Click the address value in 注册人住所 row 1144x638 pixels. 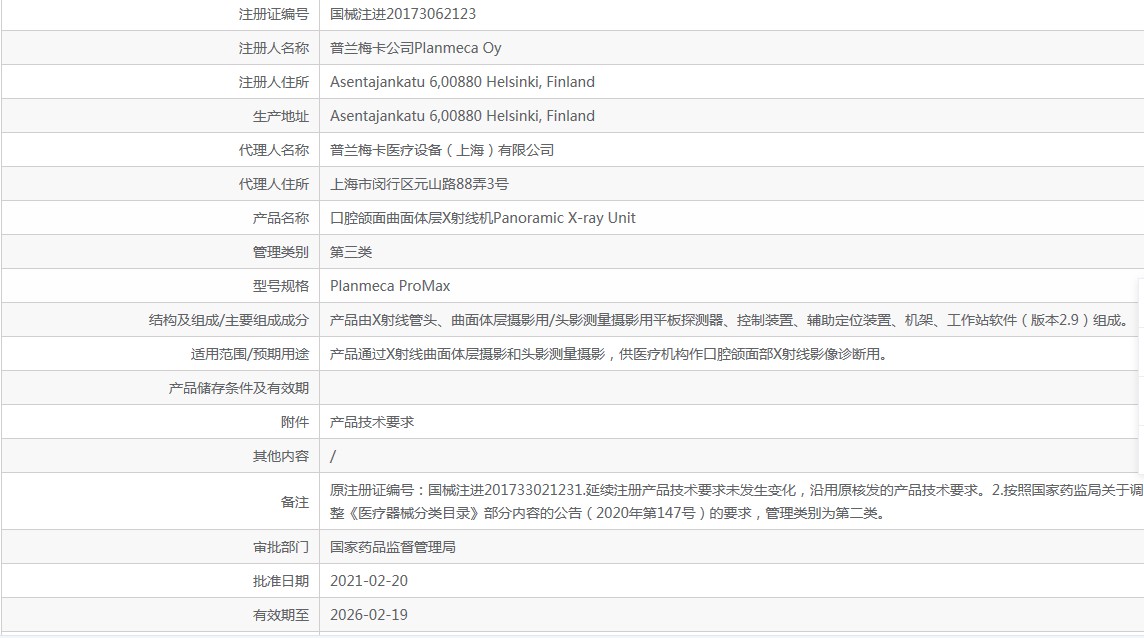point(463,82)
